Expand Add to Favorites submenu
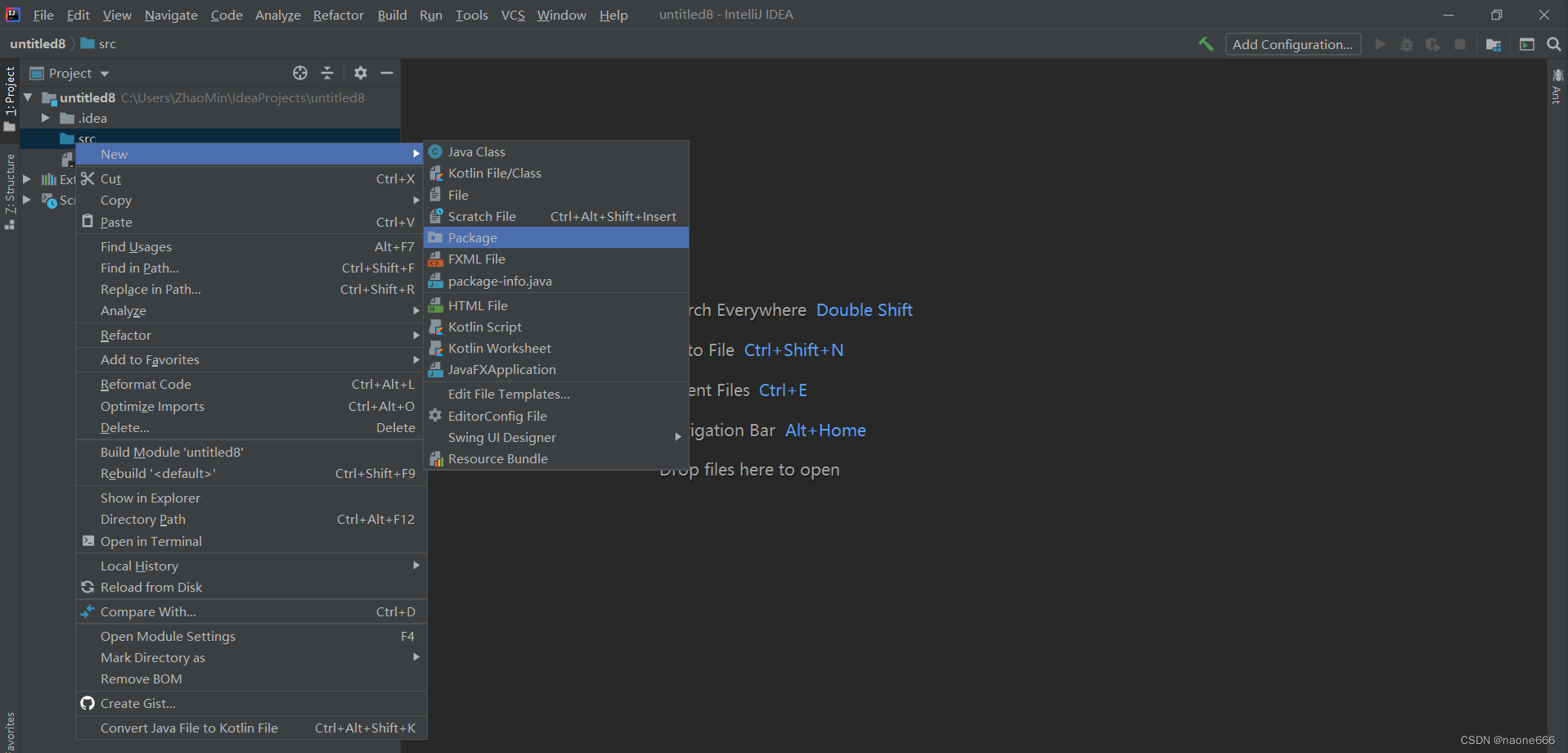The image size is (1568, 753). 251,359
